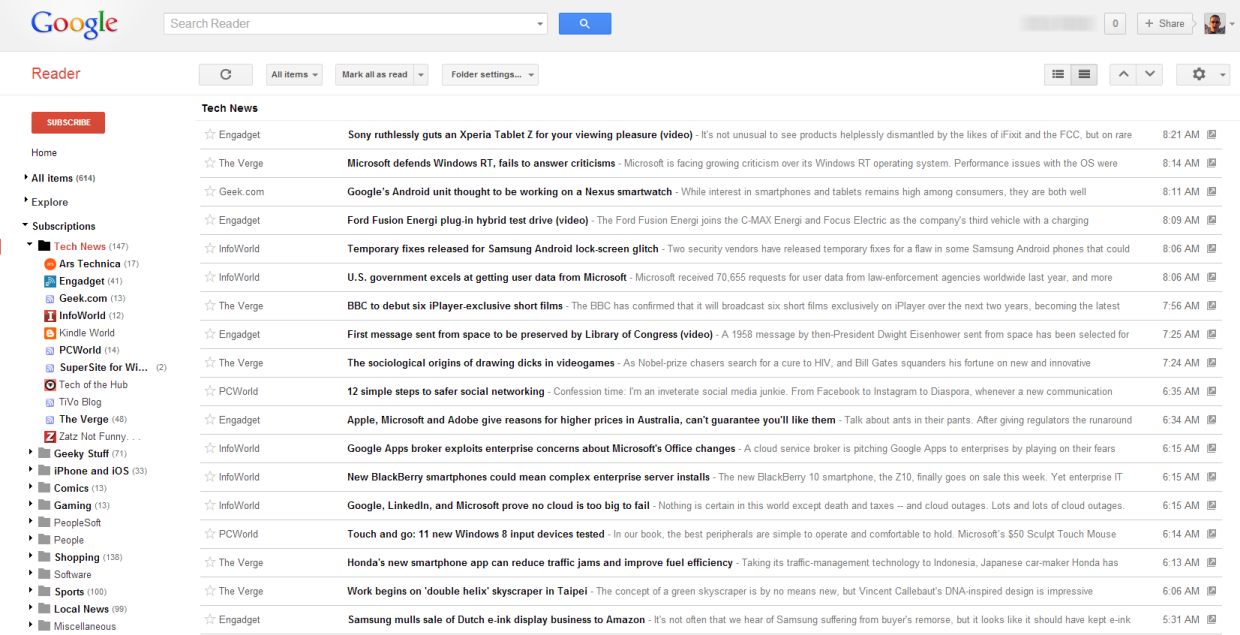Star the Nexus smartwatch article from Geek.com
The image size is (1240, 635).
coord(210,191)
